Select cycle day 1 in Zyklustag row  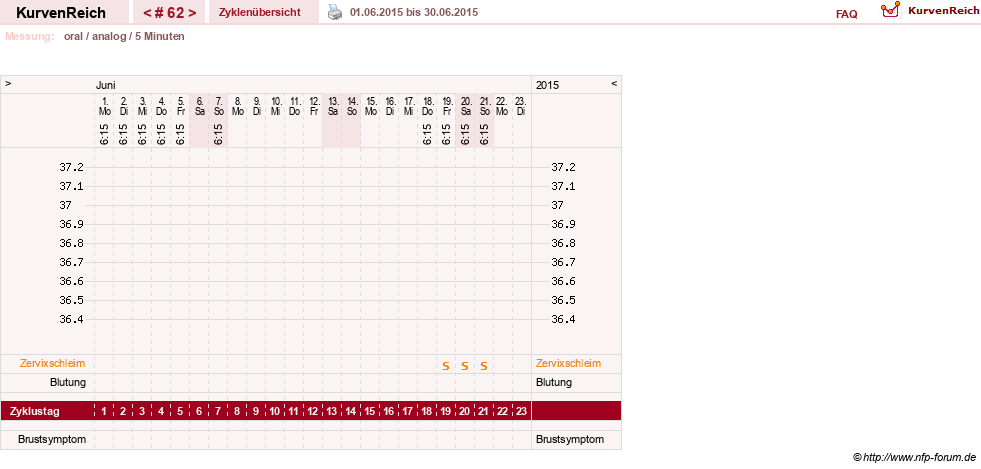click(104, 411)
